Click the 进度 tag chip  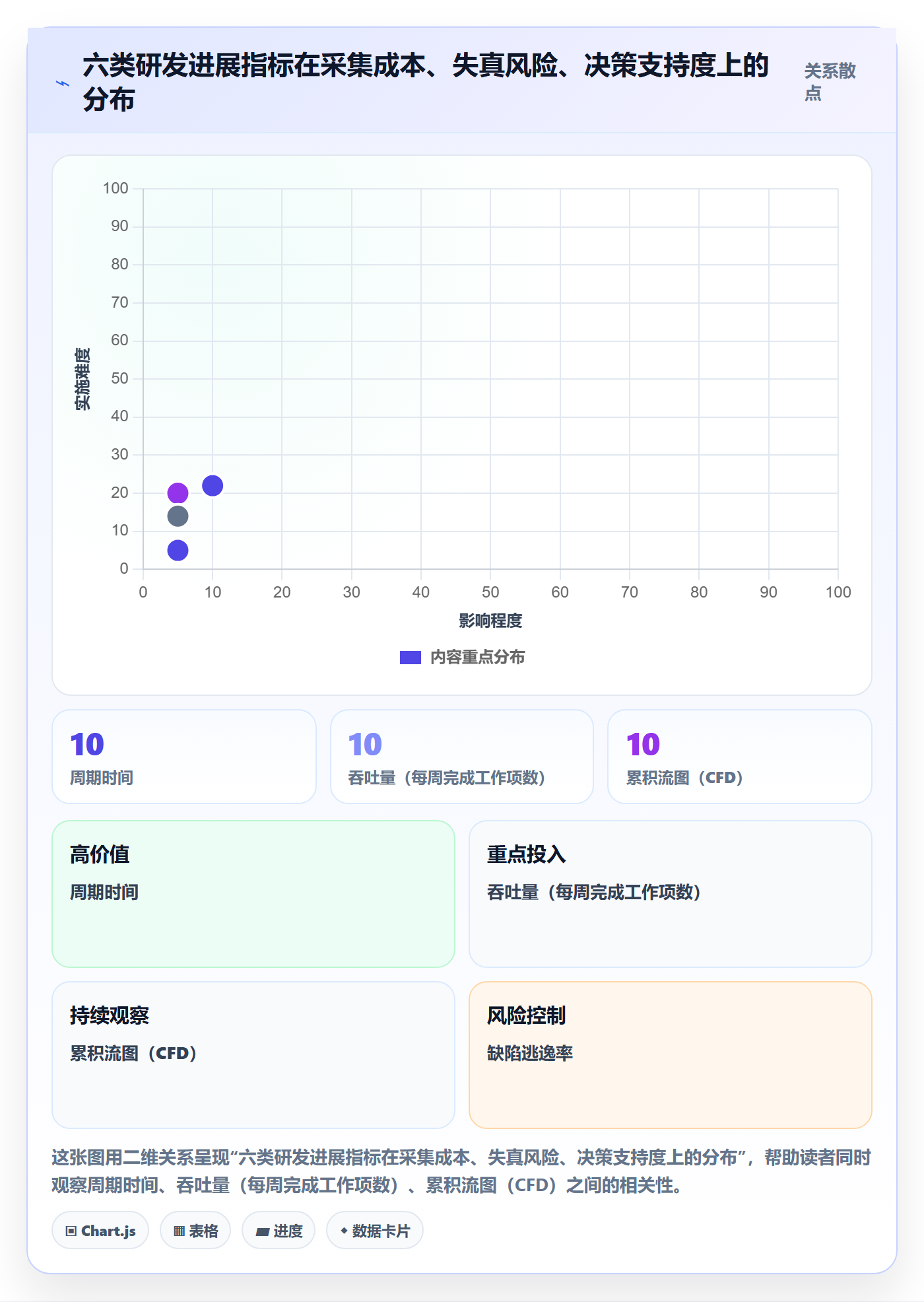click(x=279, y=1230)
